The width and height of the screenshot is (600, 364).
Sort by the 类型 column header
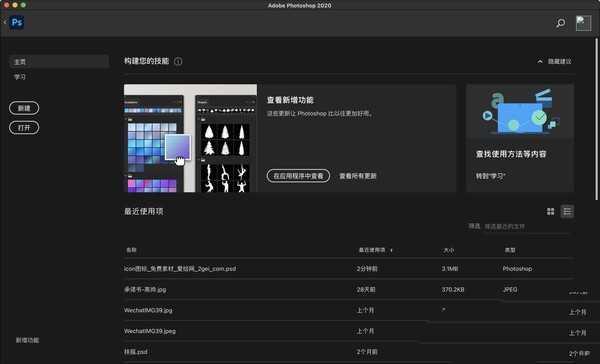click(x=510, y=250)
